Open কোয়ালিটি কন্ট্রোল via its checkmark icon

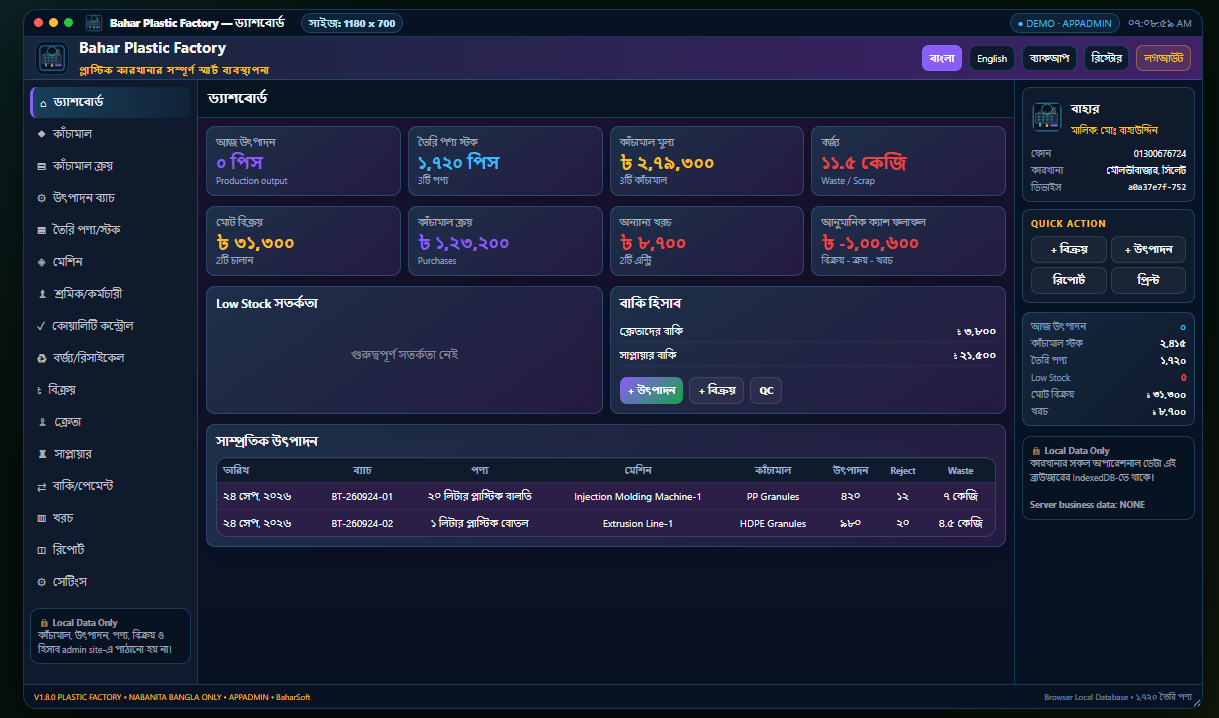[41, 326]
